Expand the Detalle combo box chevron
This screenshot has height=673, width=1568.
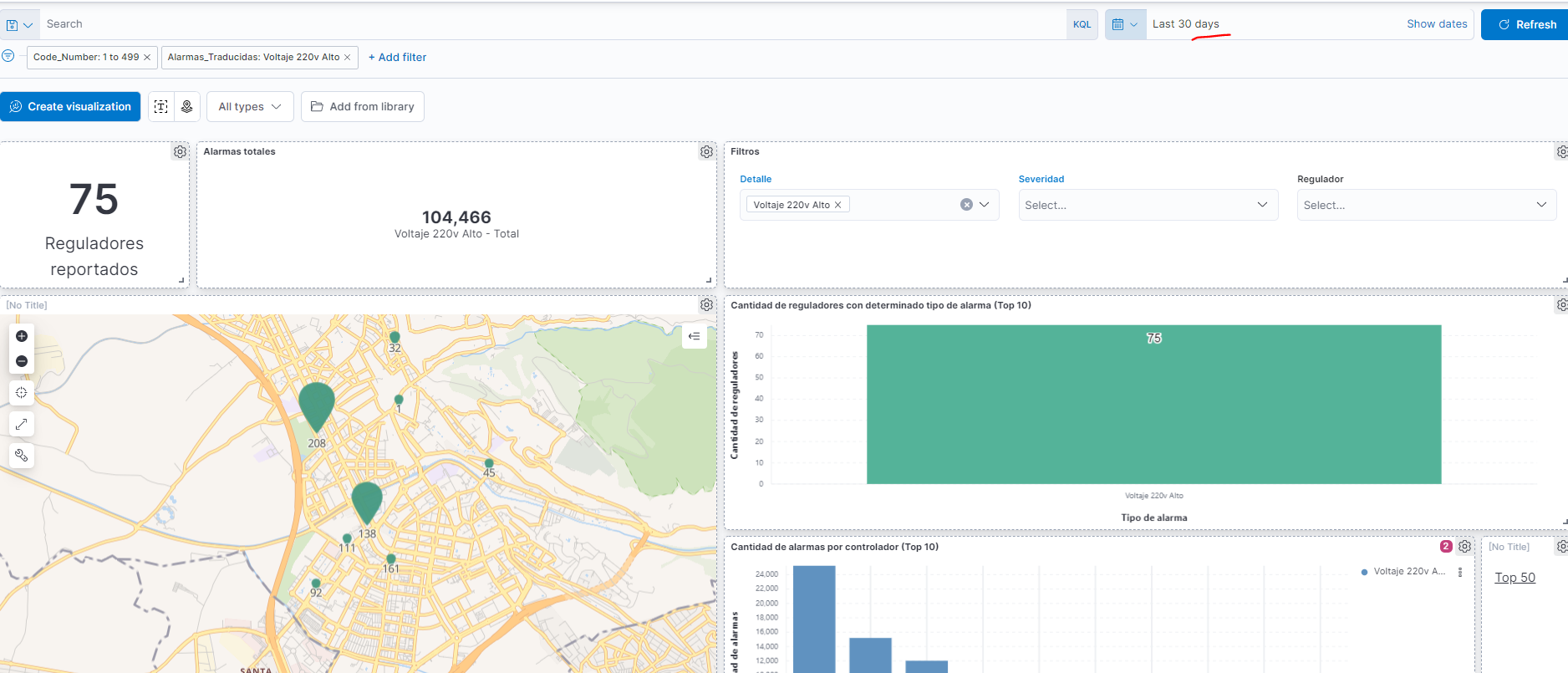click(985, 205)
